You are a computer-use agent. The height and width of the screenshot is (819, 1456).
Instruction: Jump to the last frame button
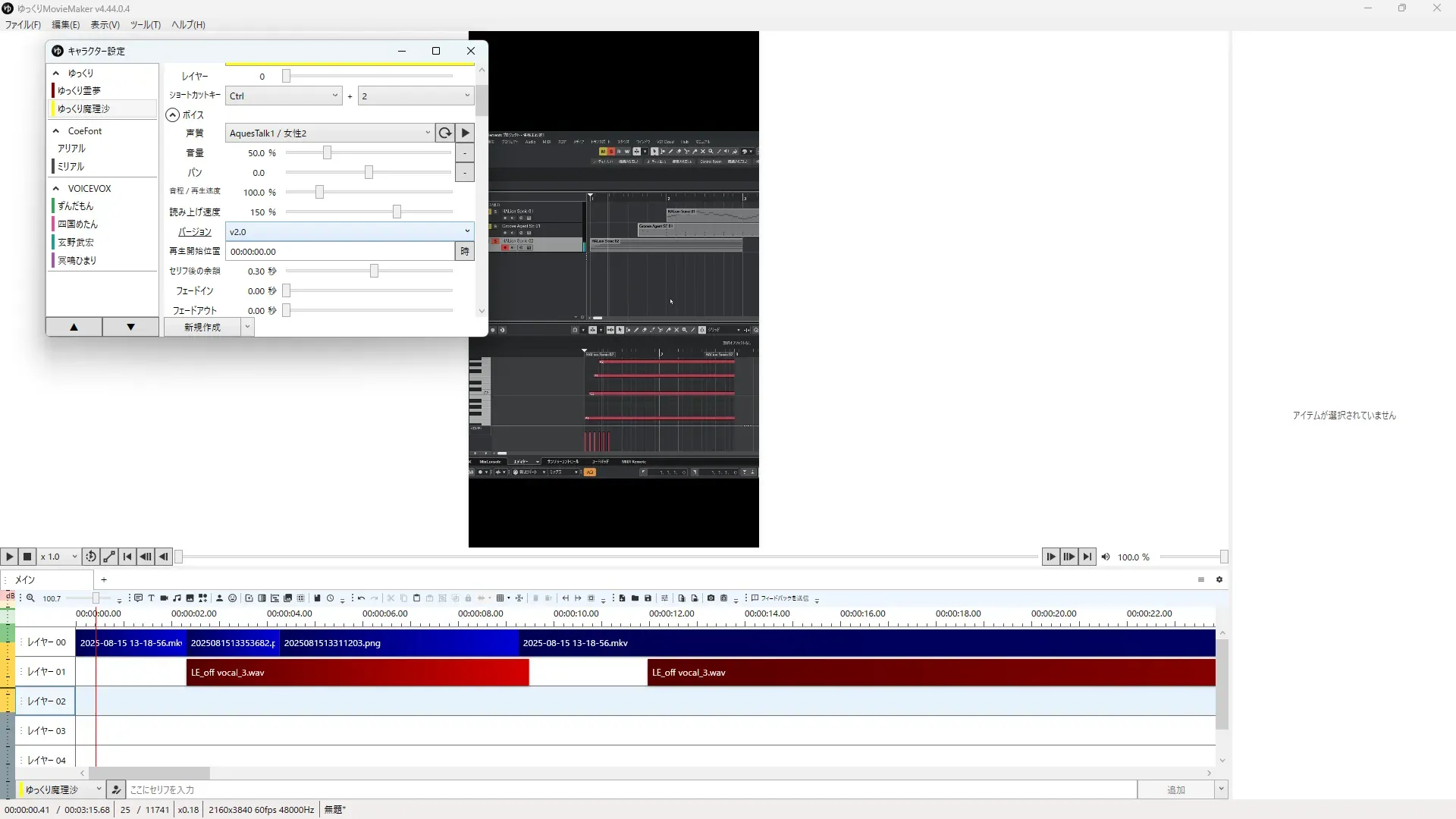(1087, 557)
